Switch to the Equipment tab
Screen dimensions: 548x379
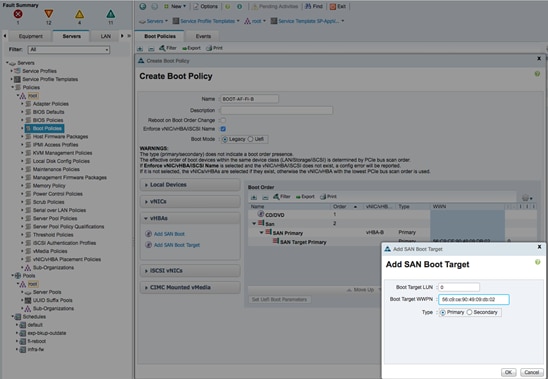(30, 36)
